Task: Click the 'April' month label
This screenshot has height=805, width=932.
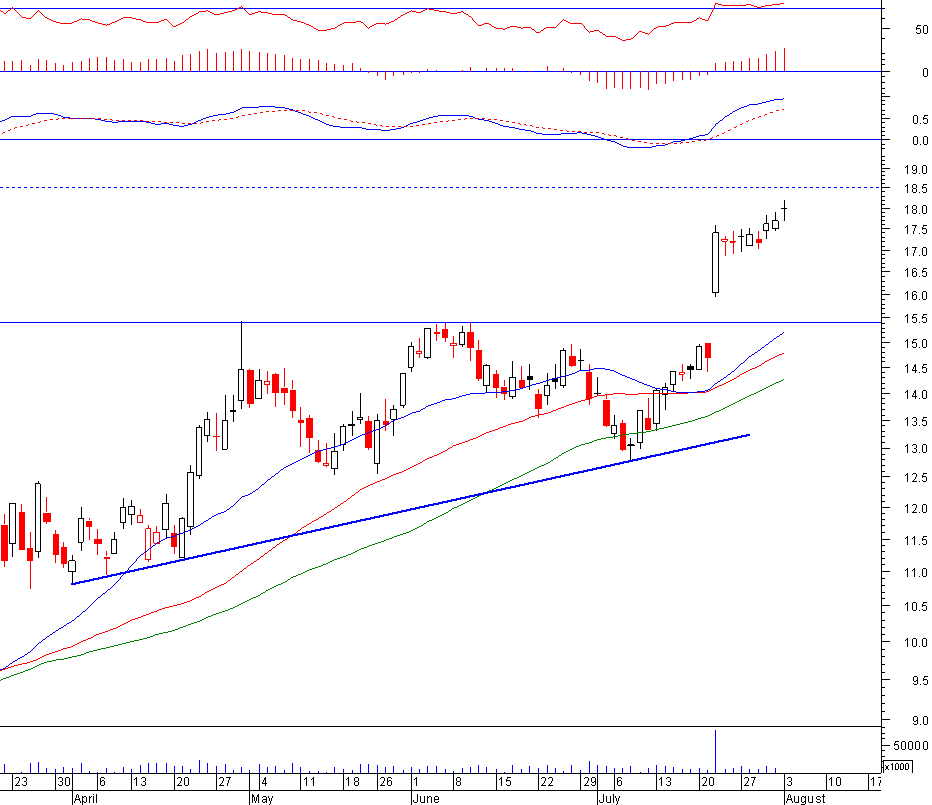Action: click(86, 798)
